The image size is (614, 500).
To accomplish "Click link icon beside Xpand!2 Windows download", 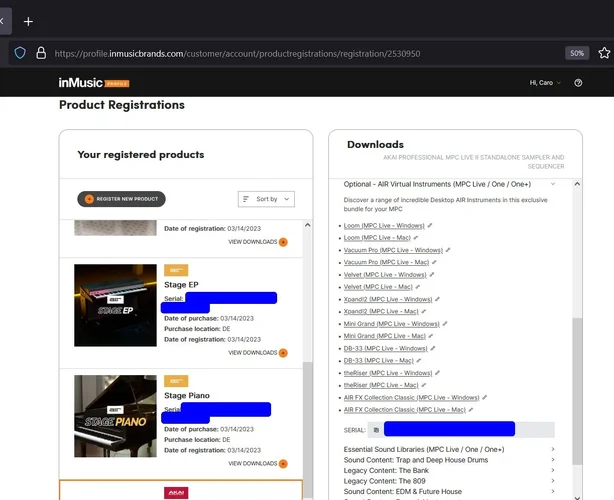I will (x=437, y=300).
